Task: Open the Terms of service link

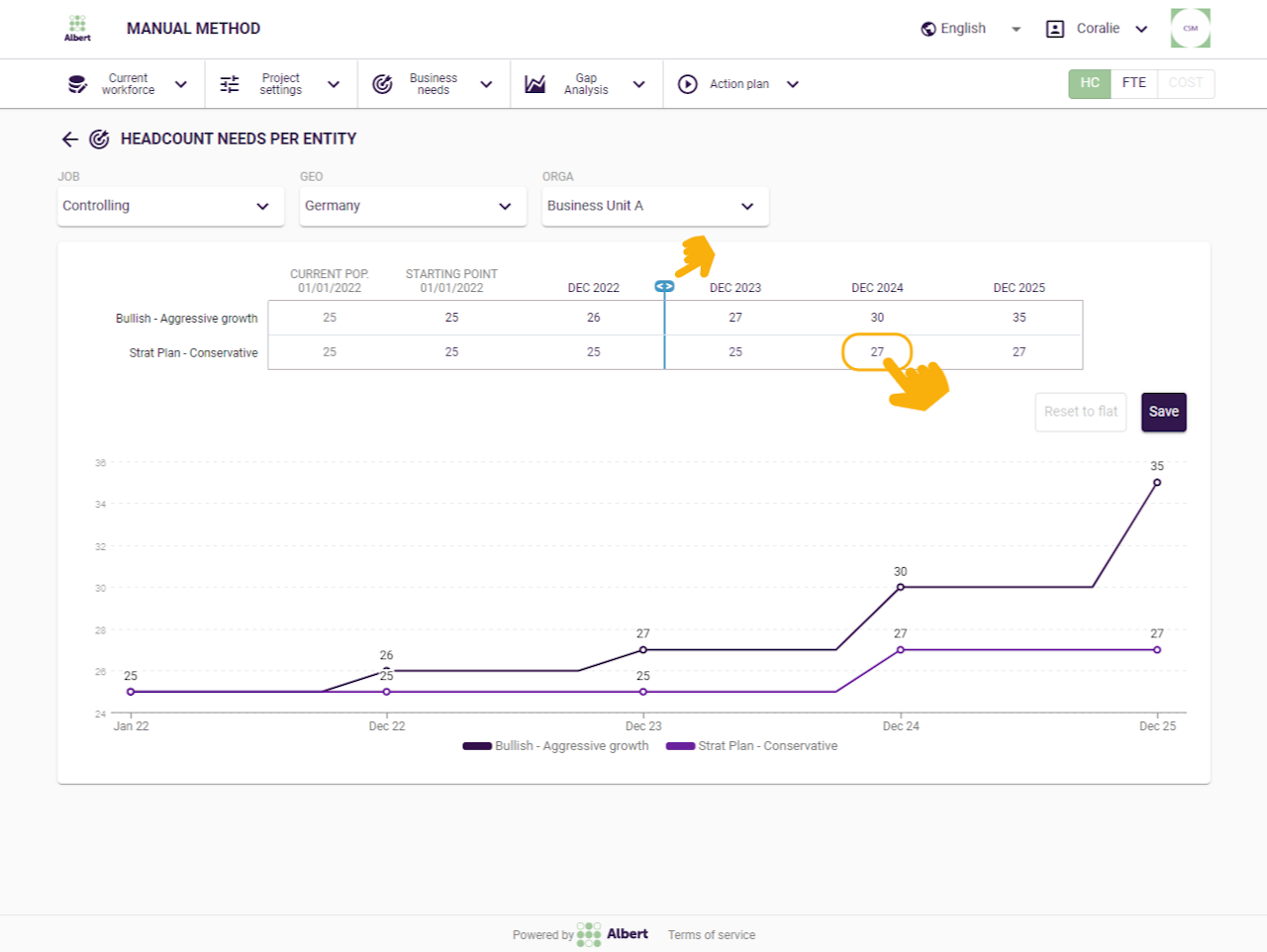Action: tap(711, 935)
